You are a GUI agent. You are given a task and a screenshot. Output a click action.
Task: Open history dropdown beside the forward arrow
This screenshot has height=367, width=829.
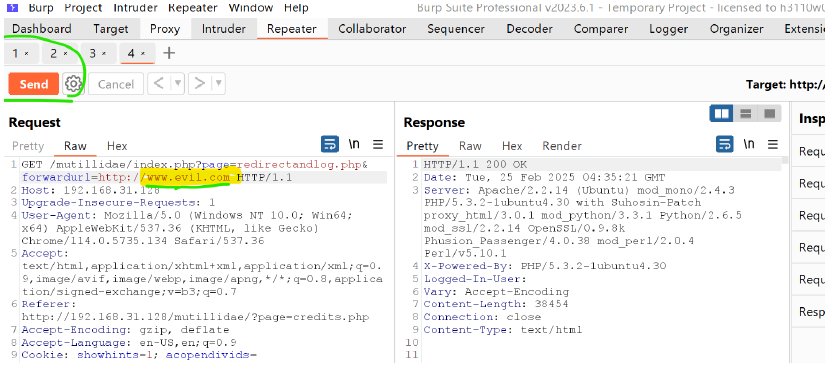pyautogui.click(x=219, y=84)
